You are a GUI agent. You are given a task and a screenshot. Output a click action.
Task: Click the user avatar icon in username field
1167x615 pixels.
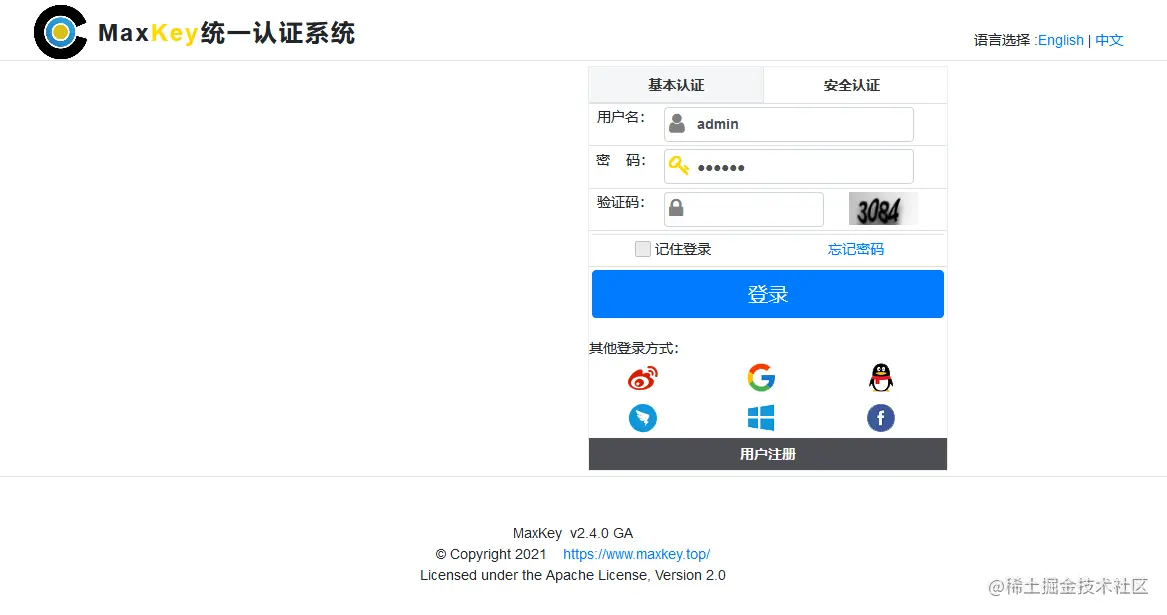pyautogui.click(x=677, y=124)
